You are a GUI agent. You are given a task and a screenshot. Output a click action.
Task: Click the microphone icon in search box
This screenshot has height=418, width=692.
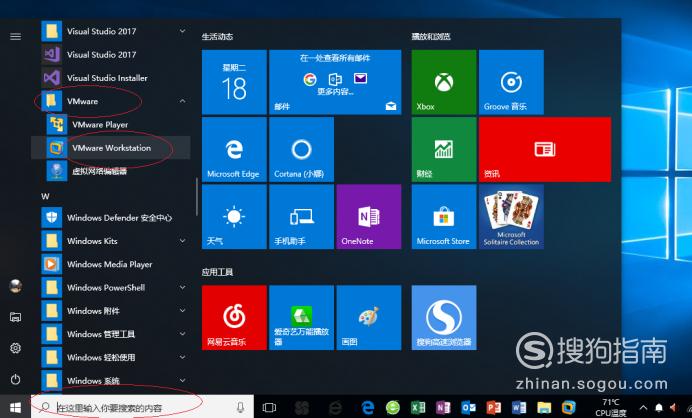(x=241, y=407)
